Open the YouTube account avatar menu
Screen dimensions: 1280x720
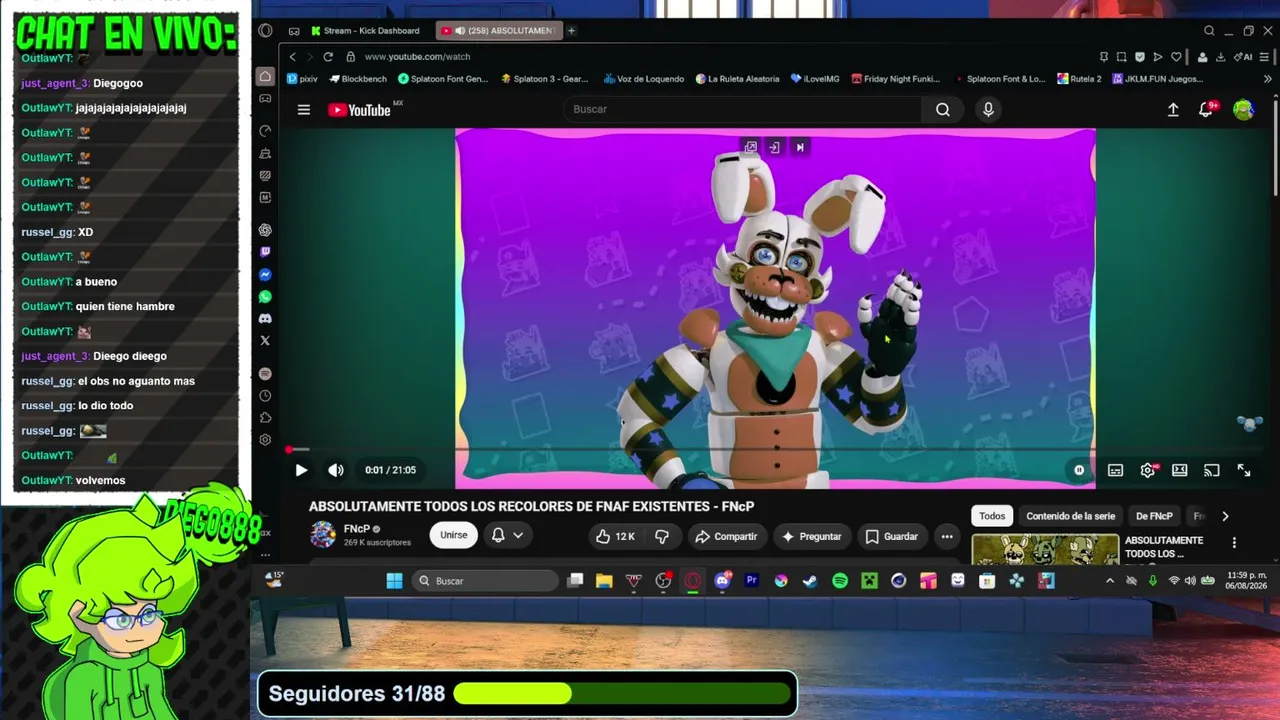[1243, 110]
